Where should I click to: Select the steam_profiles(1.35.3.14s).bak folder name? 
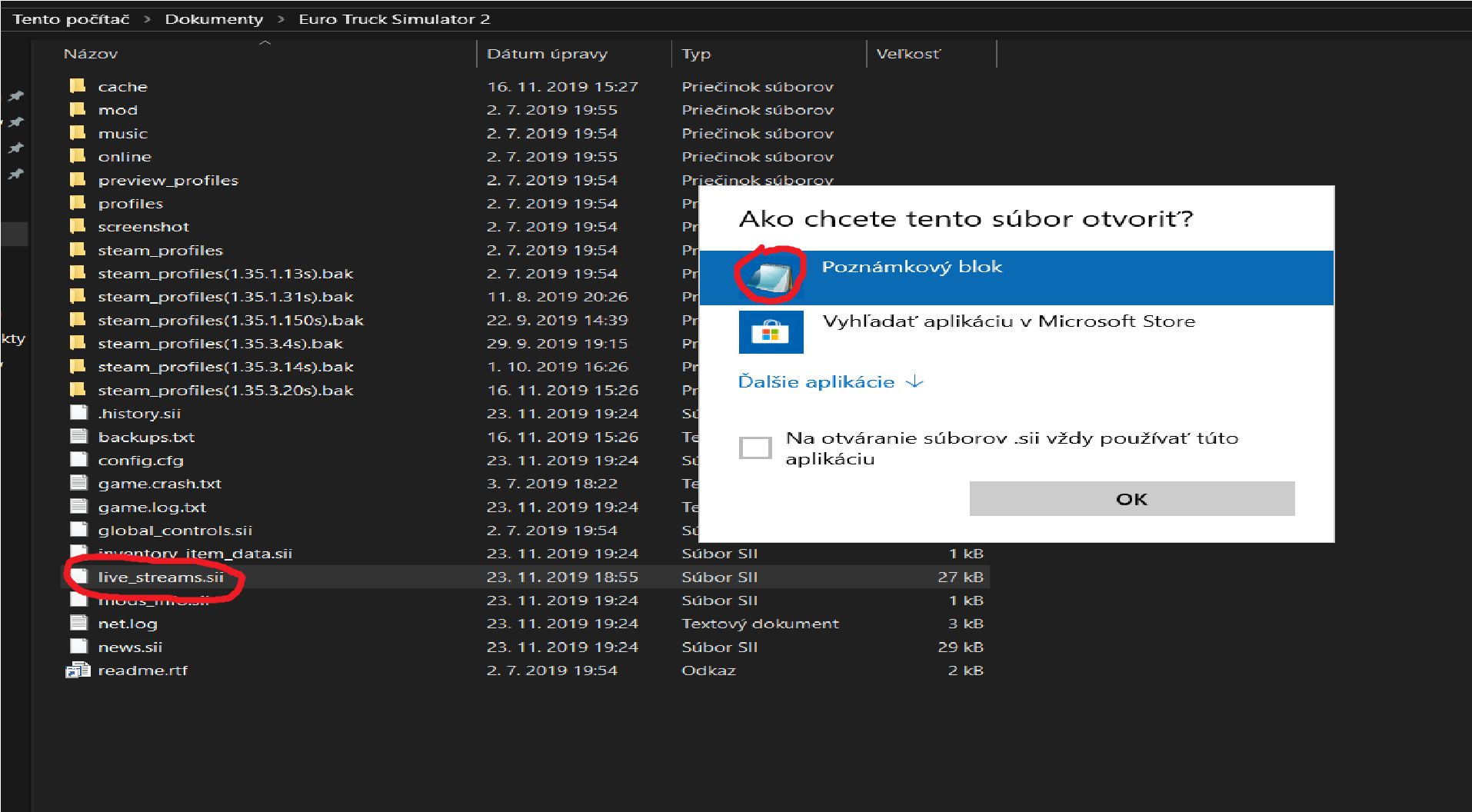(226, 367)
